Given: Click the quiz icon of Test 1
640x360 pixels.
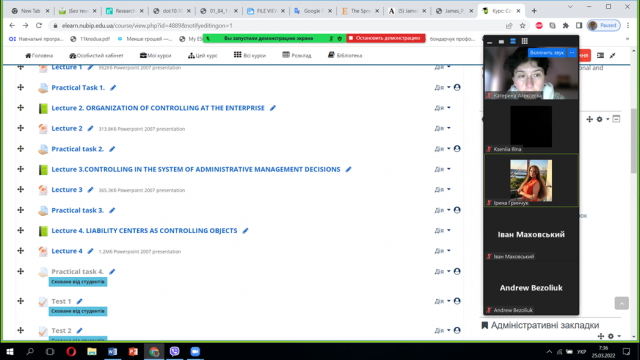Looking at the screenshot, I should pyautogui.click(x=43, y=301).
